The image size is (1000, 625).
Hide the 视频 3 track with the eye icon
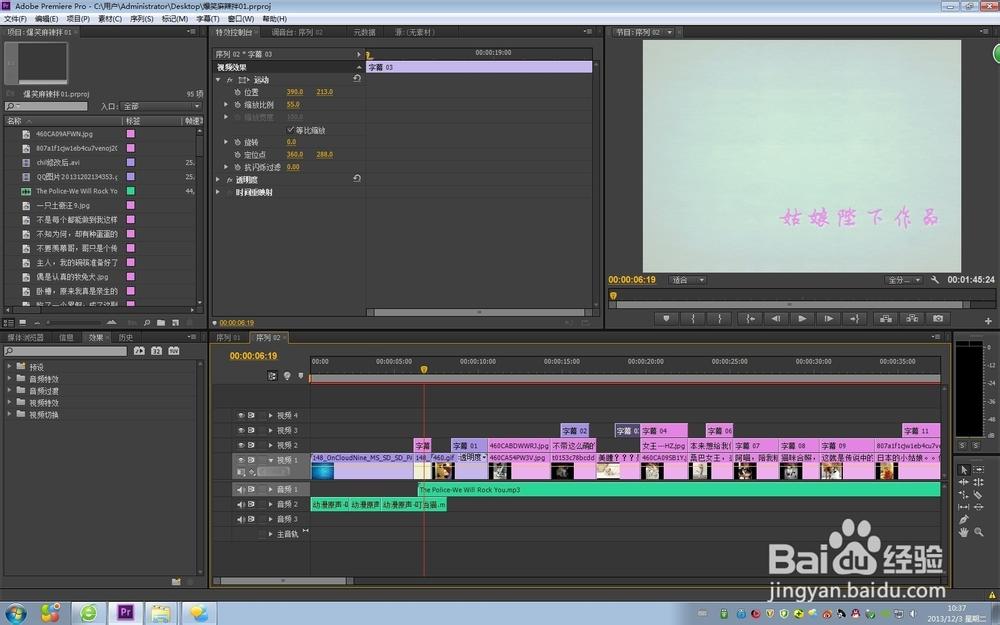(x=240, y=430)
